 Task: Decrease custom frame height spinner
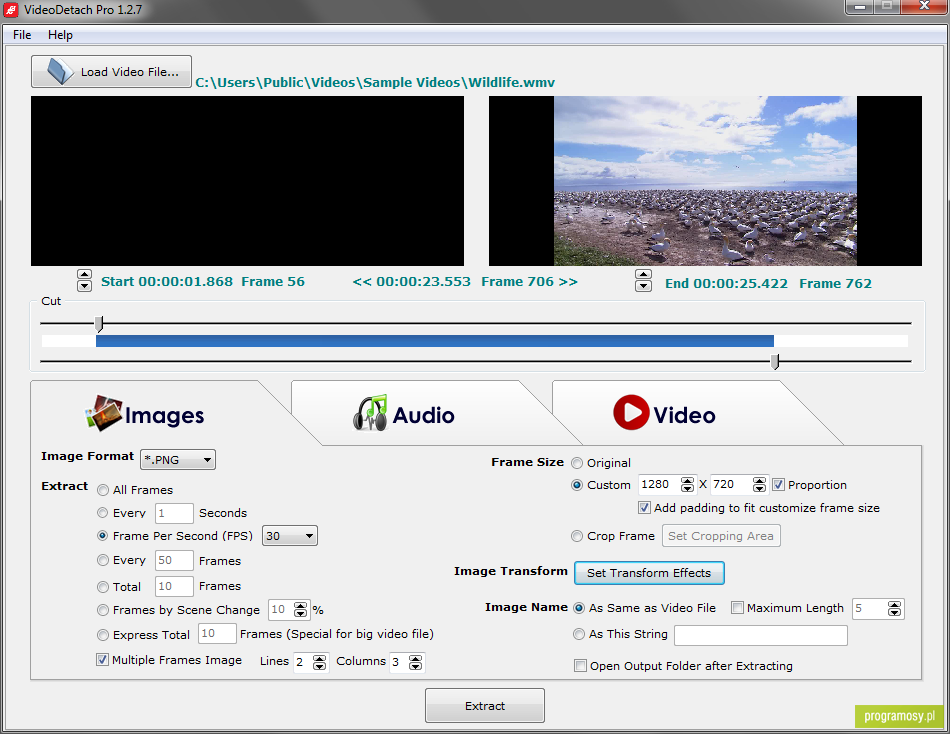click(759, 489)
